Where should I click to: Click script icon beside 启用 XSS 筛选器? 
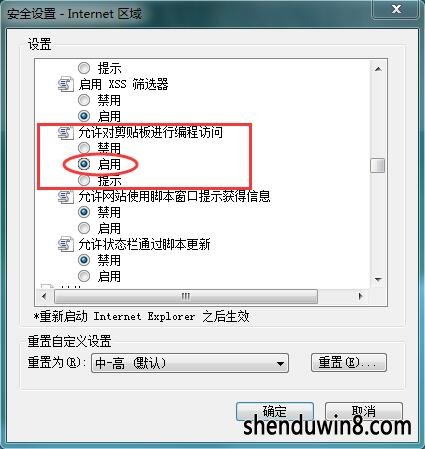[65, 84]
